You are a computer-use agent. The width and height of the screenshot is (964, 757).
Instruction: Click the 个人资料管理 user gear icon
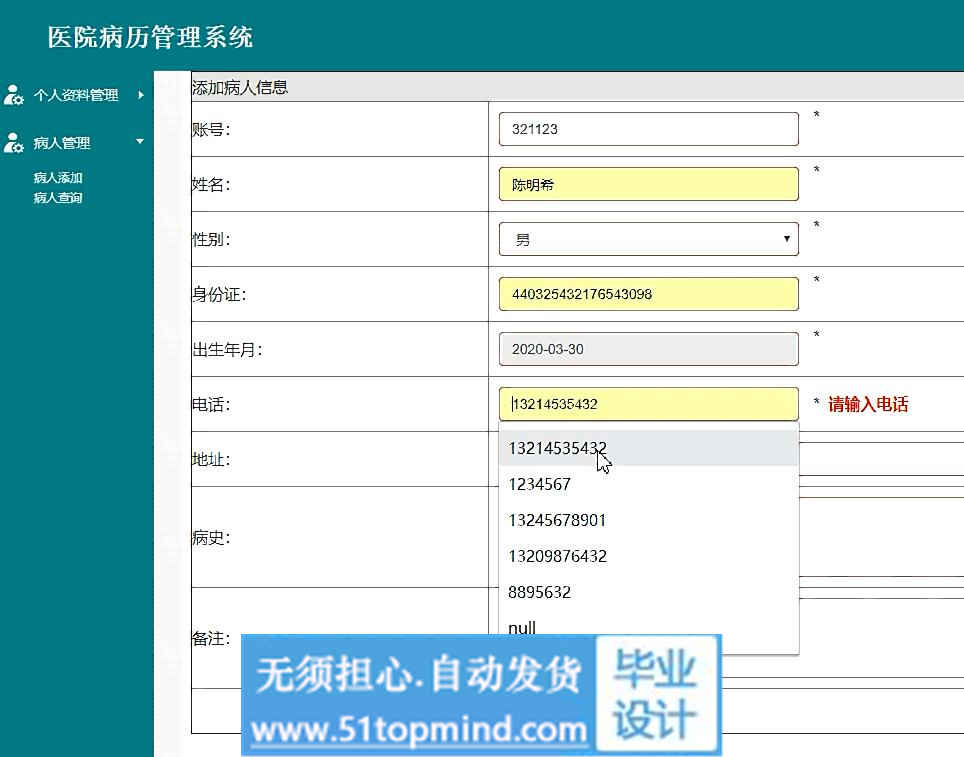(x=14, y=95)
